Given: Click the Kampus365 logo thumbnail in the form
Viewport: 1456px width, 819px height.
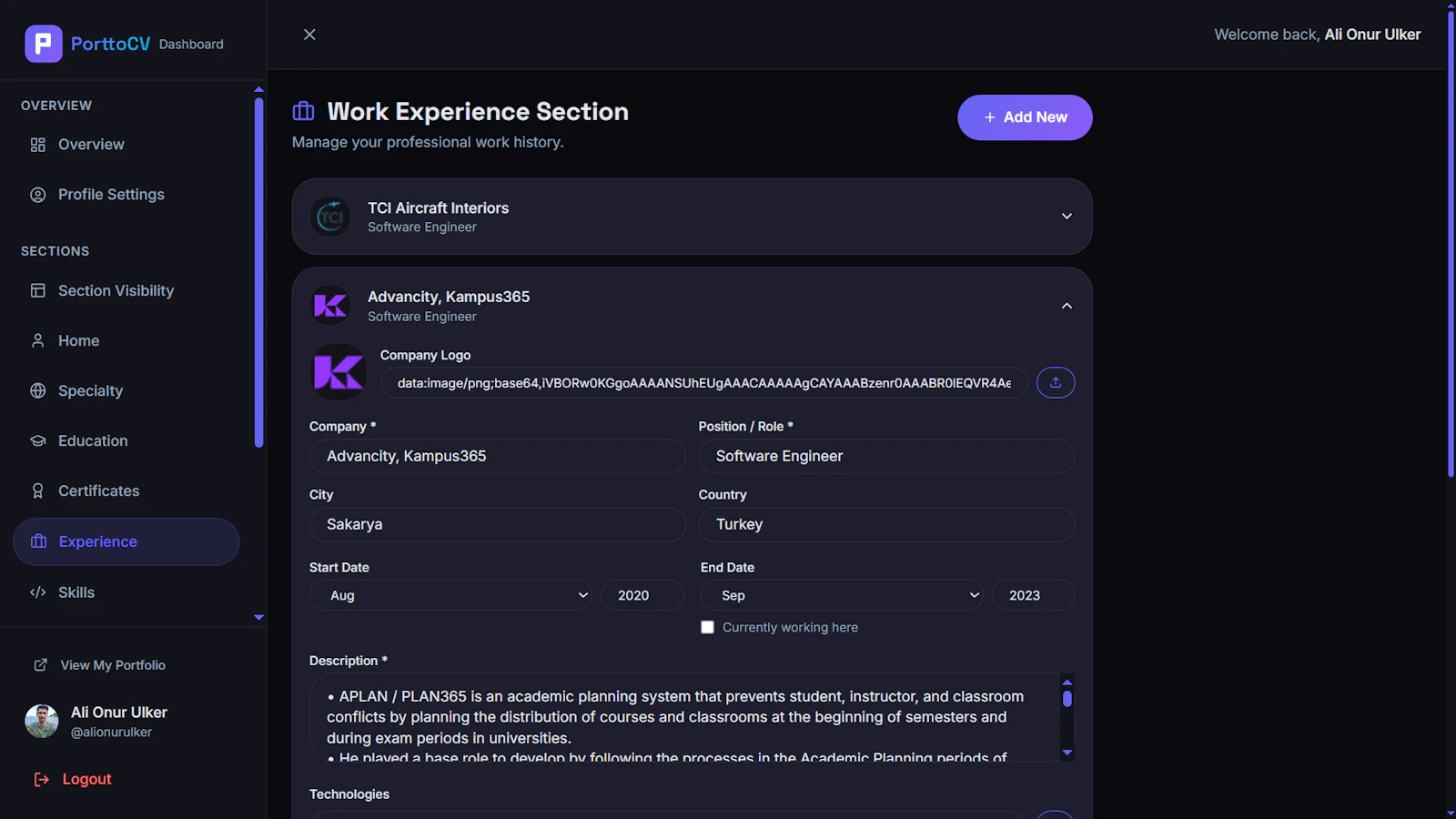Looking at the screenshot, I should tap(339, 372).
